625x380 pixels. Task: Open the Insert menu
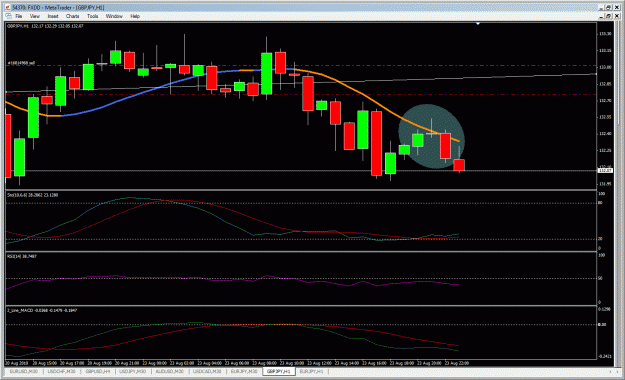coord(53,16)
